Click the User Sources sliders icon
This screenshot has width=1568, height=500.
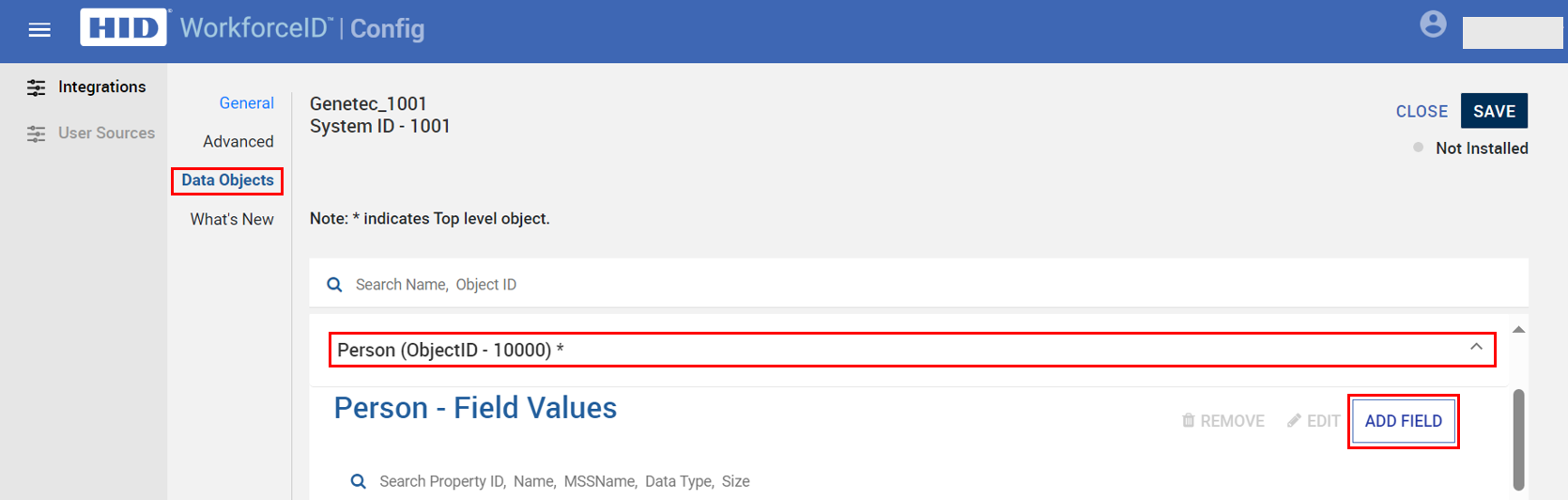[x=36, y=133]
